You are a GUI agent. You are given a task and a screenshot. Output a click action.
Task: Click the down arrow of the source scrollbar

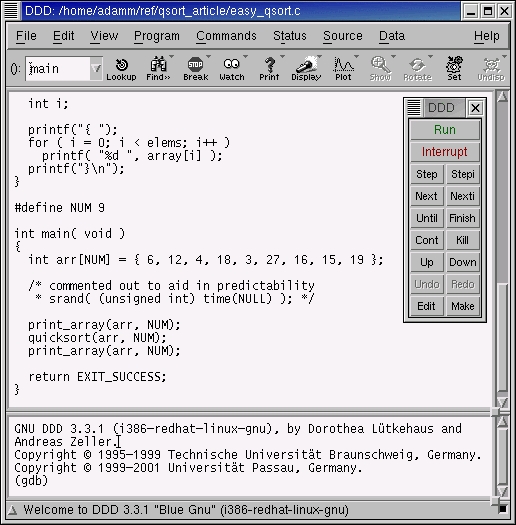(x=502, y=401)
